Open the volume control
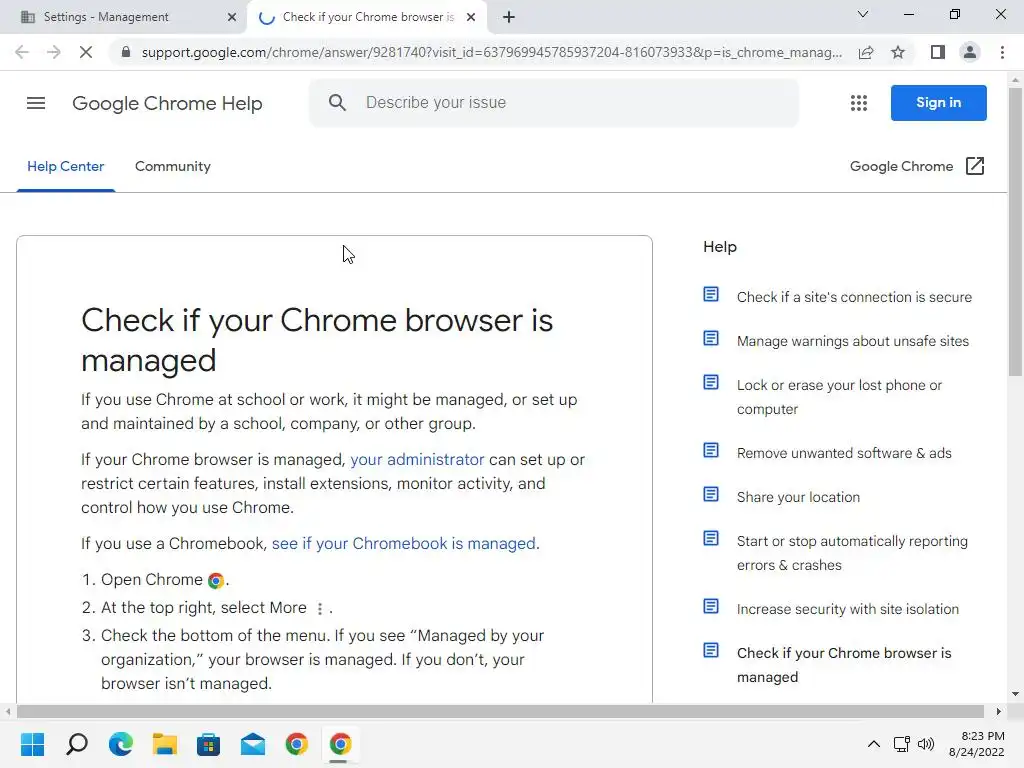Image resolution: width=1024 pixels, height=768 pixels. (x=926, y=744)
